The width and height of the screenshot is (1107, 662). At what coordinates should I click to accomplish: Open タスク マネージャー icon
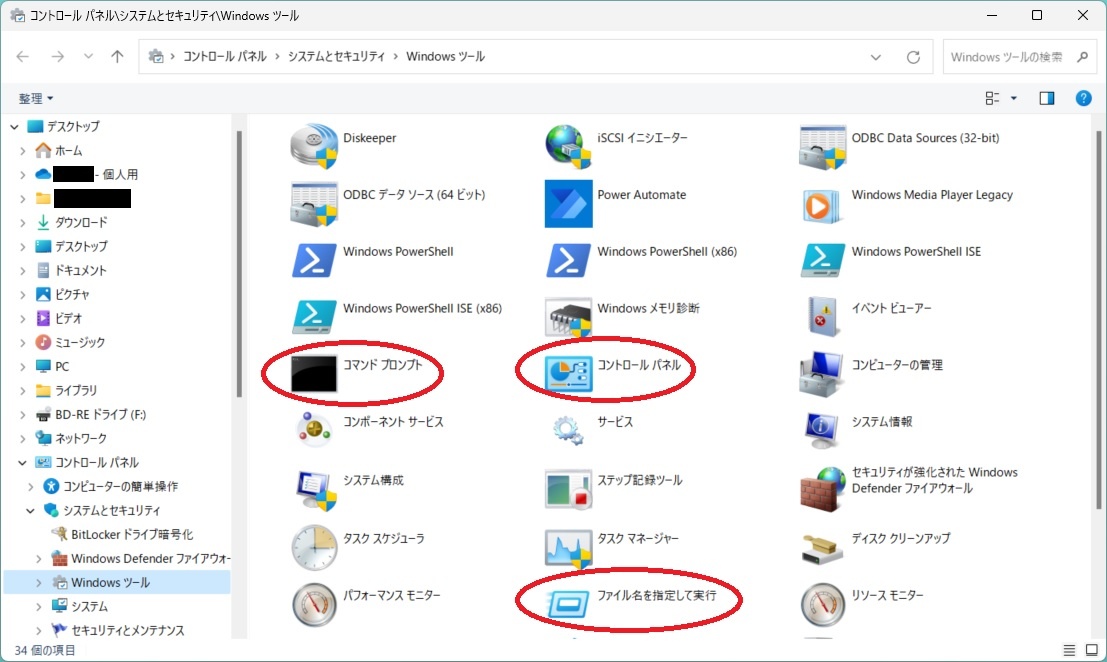click(x=568, y=548)
